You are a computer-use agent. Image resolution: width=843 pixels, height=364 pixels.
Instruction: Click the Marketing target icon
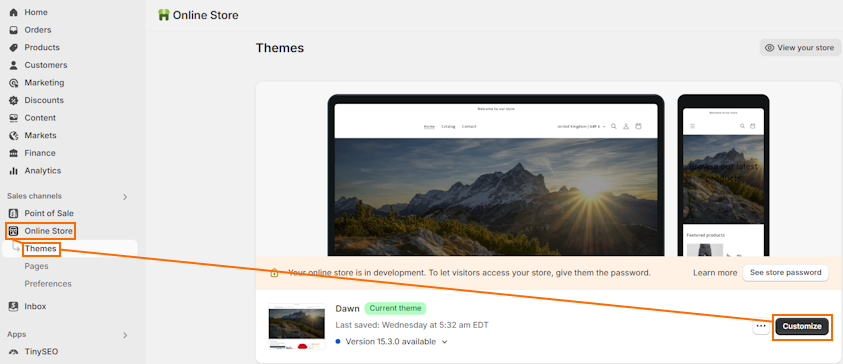click(x=14, y=83)
